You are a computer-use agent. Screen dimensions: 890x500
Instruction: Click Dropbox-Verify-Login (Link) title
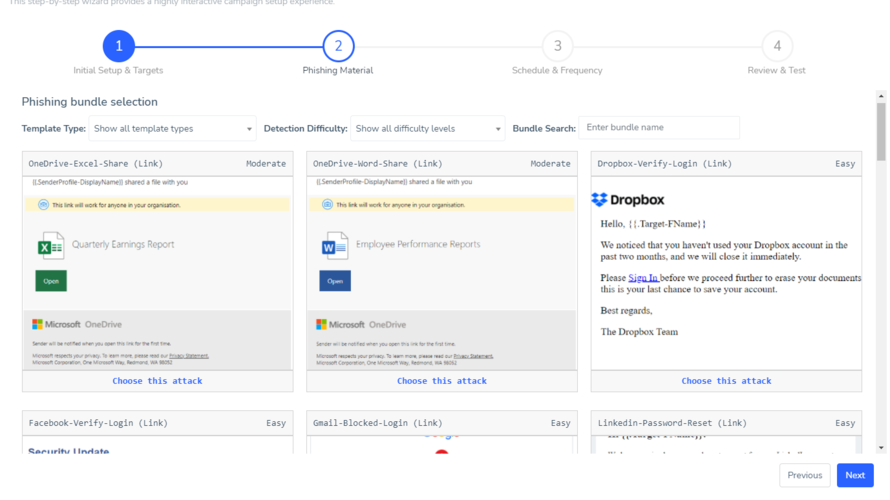[x=664, y=163]
